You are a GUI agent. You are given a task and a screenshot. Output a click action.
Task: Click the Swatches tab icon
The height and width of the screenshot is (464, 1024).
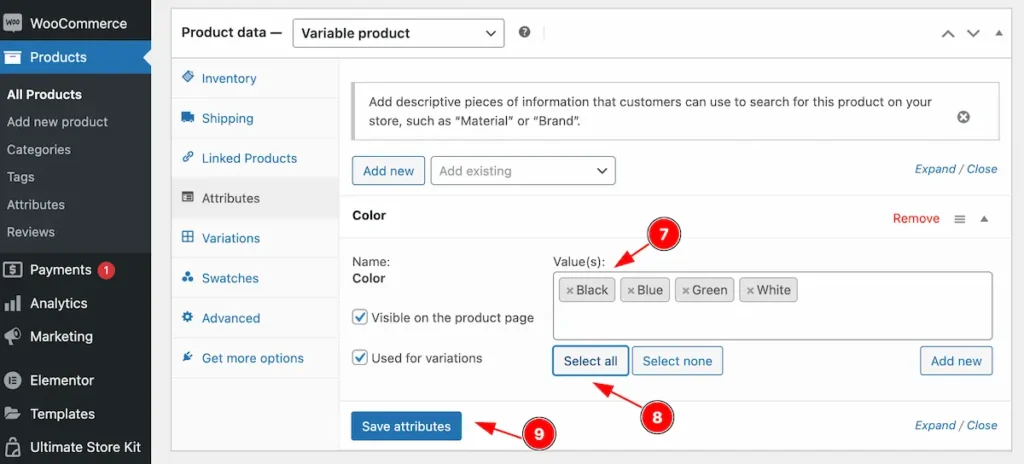187,278
